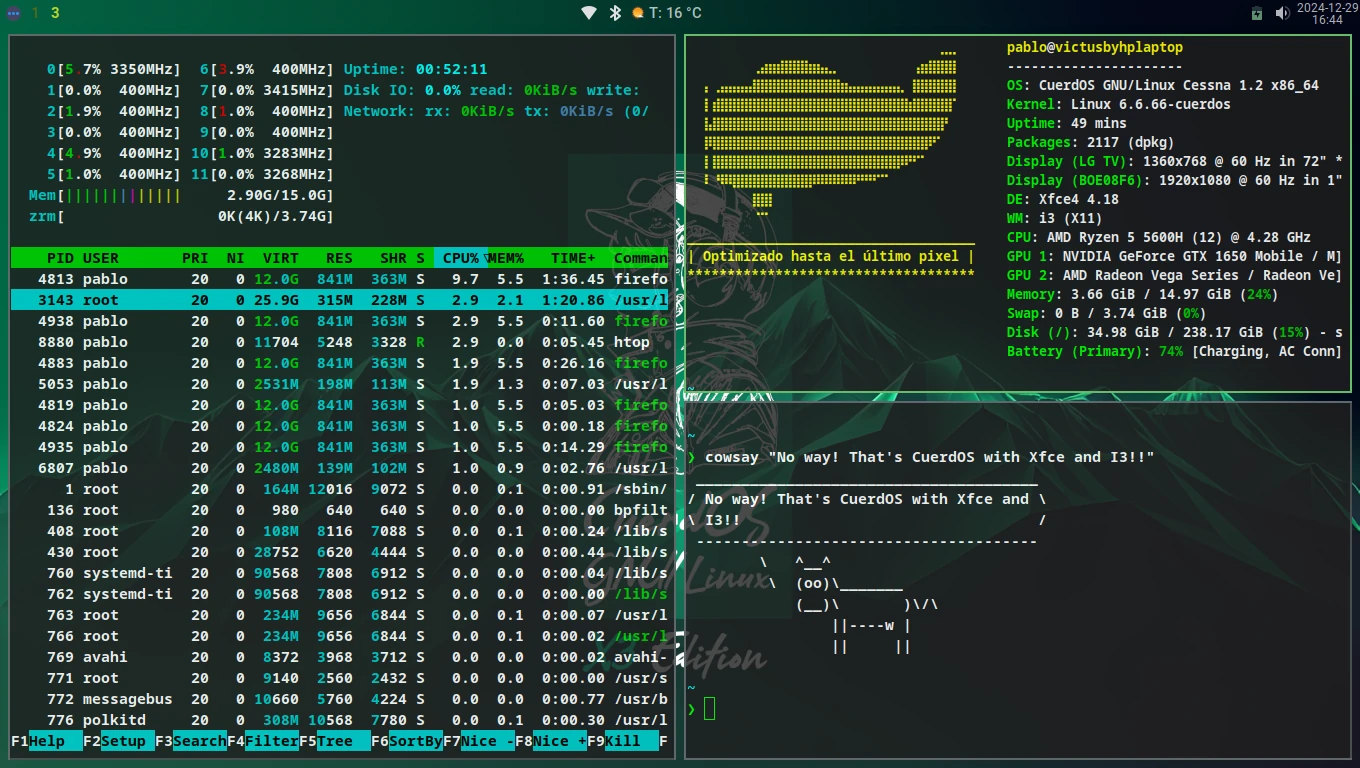Viewport: 1360px width, 768px height.
Task: Select highlighted root process PID 3143
Action: (x=340, y=300)
